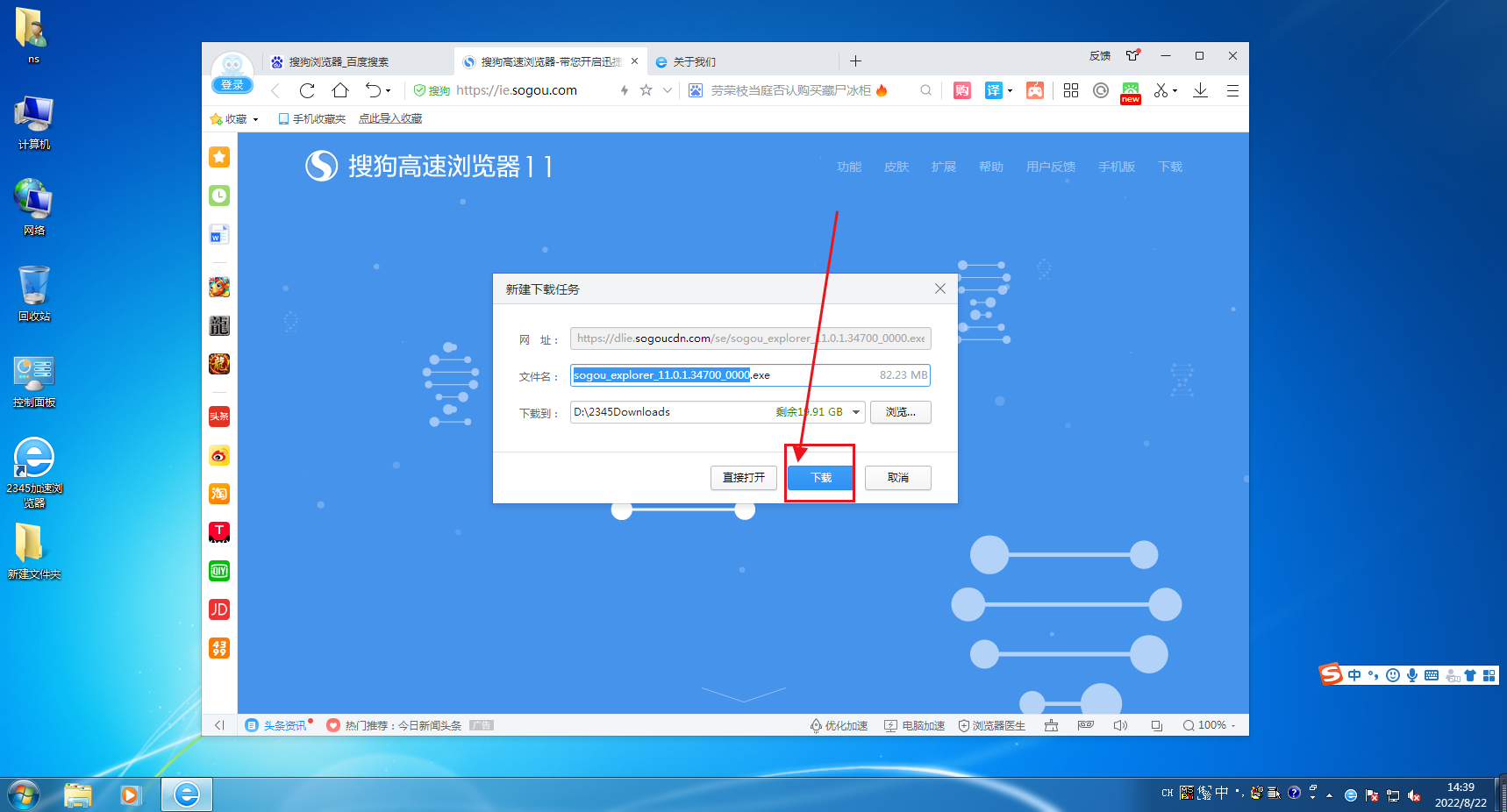Open the 用户反馈 page menu item

tap(1051, 167)
